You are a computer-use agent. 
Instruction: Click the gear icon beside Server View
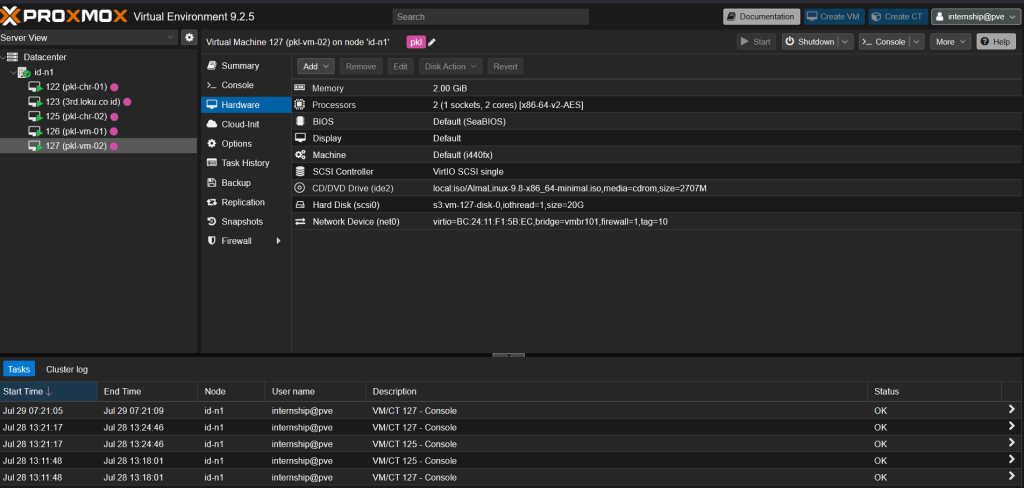tap(189, 38)
